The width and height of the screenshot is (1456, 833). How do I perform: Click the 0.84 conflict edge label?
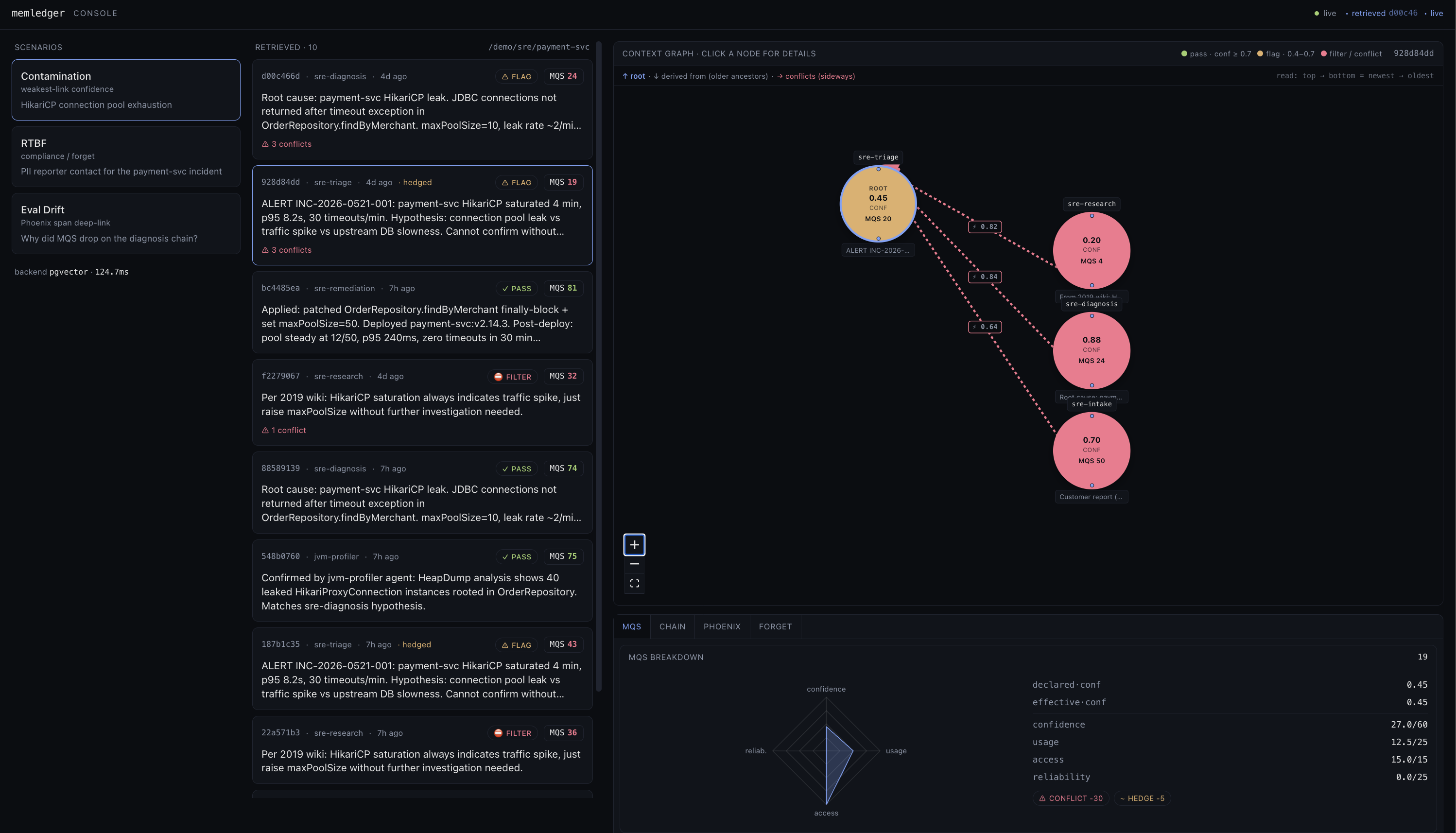pyautogui.click(x=985, y=277)
